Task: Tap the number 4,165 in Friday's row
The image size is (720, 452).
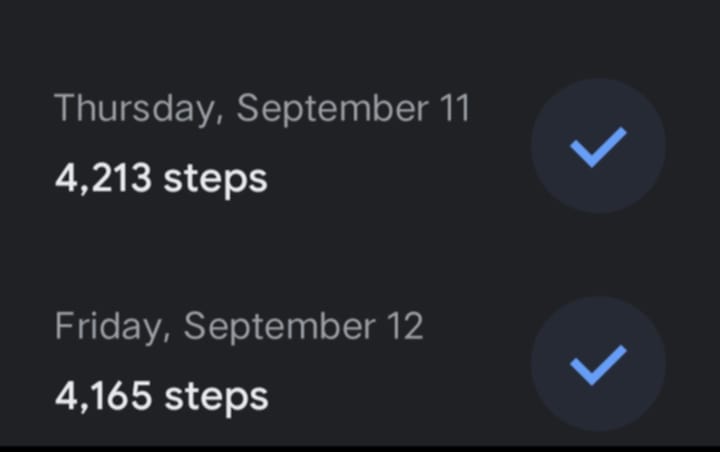Action: [103, 396]
